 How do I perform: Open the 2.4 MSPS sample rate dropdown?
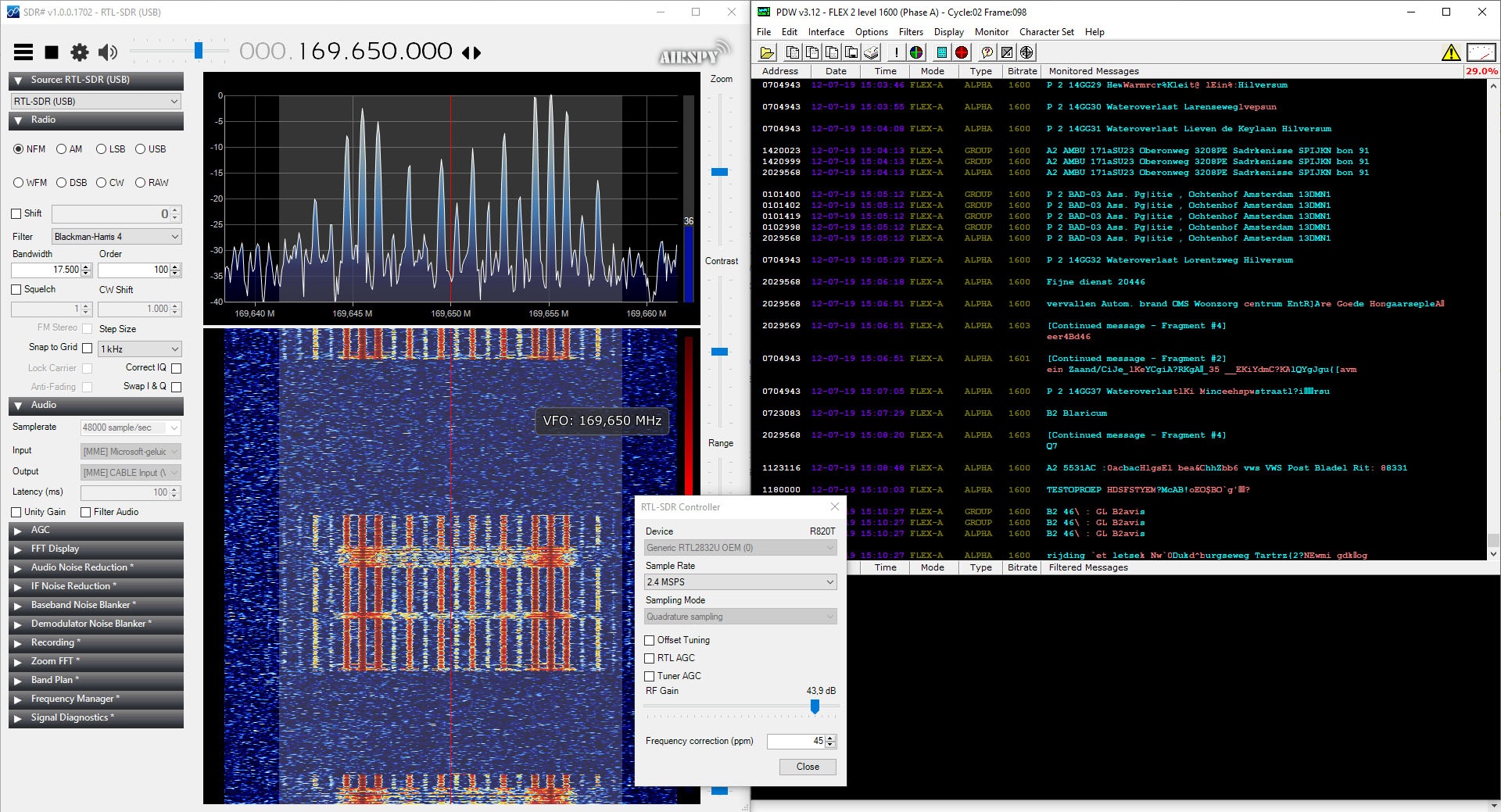(740, 582)
